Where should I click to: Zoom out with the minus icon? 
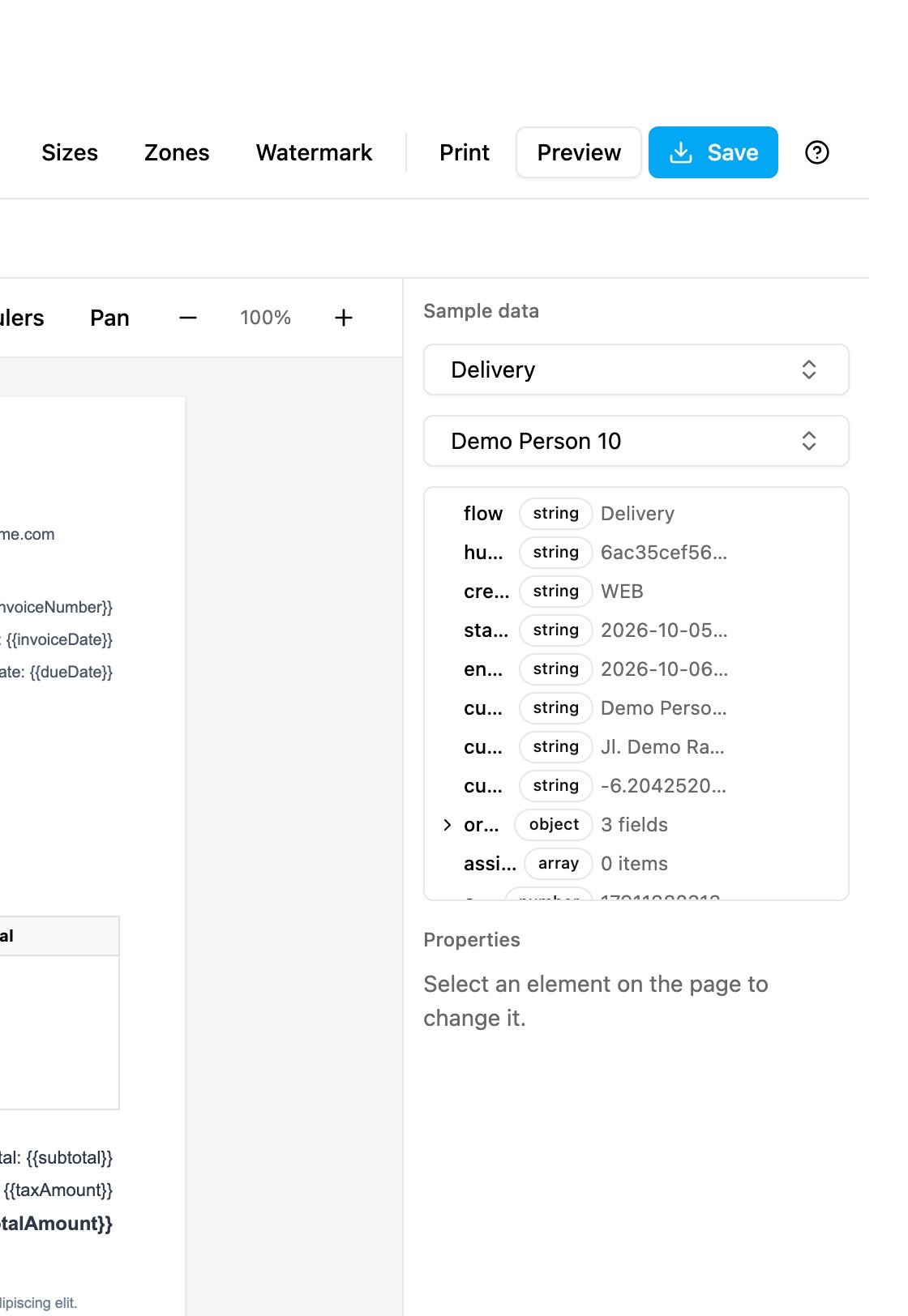tap(188, 318)
